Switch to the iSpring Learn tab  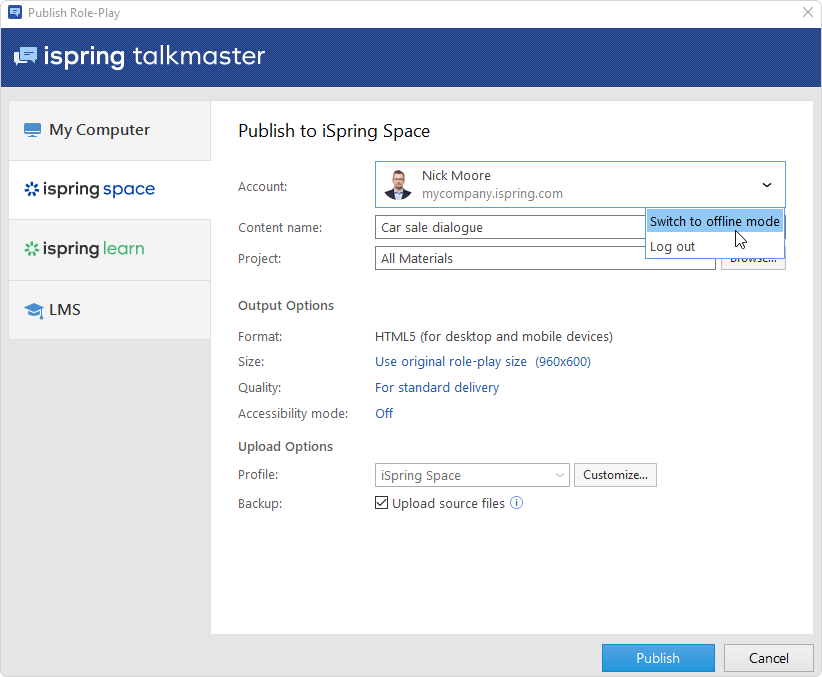click(x=109, y=249)
